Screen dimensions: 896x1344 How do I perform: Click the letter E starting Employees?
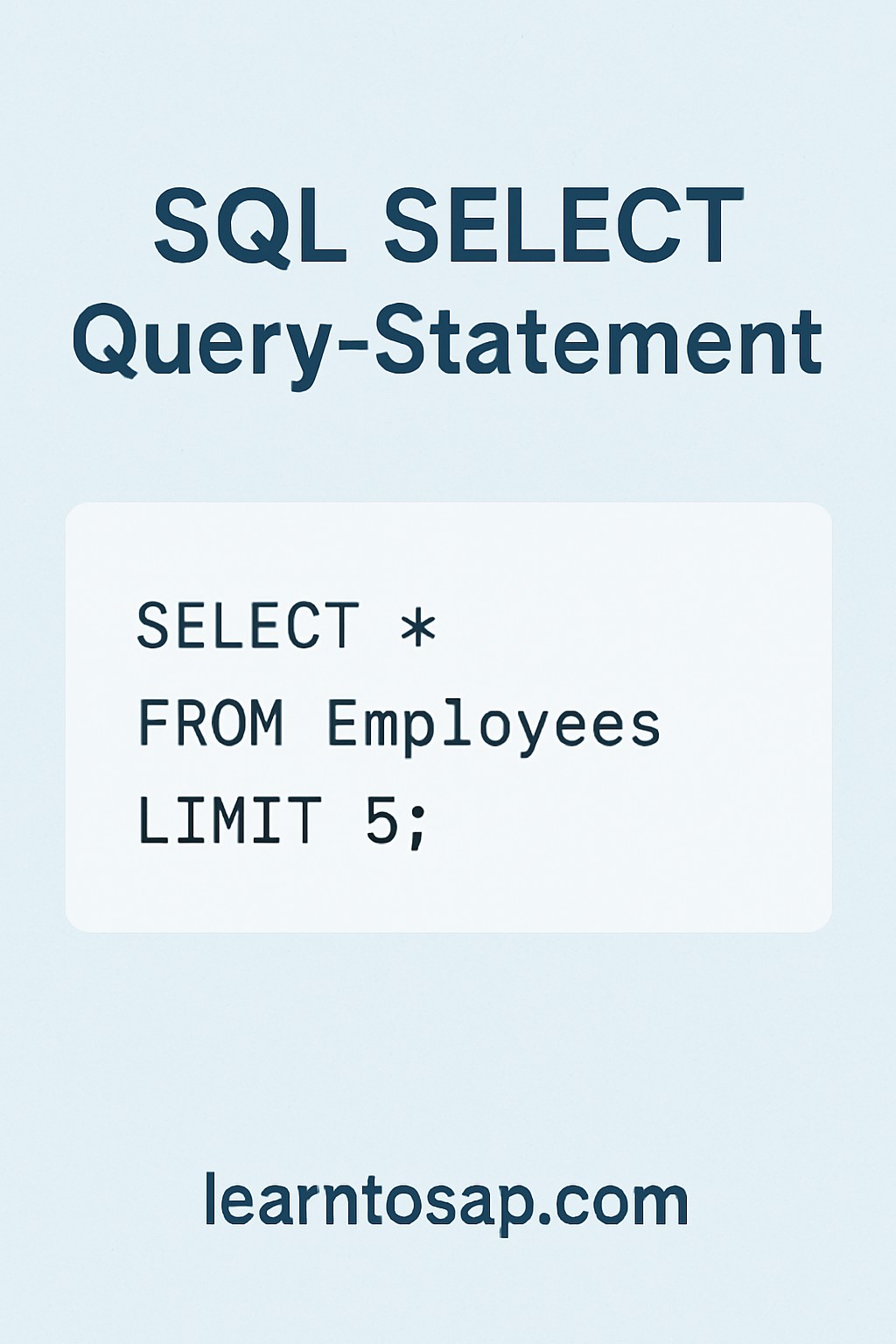(344, 723)
